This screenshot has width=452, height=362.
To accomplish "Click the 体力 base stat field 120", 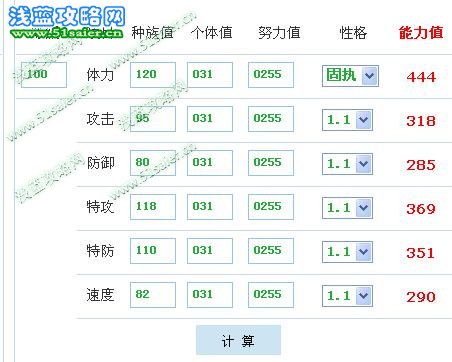I will pos(153,75).
